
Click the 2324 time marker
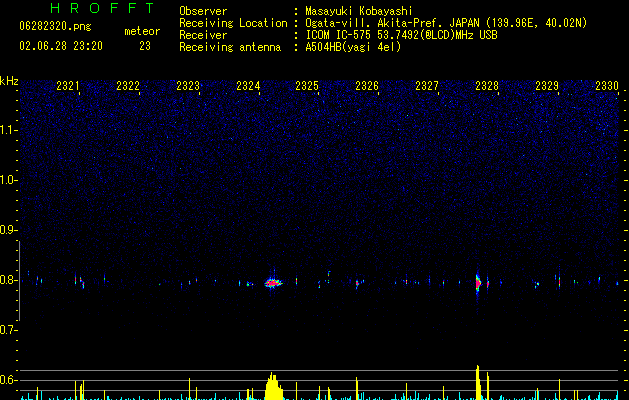click(x=248, y=85)
